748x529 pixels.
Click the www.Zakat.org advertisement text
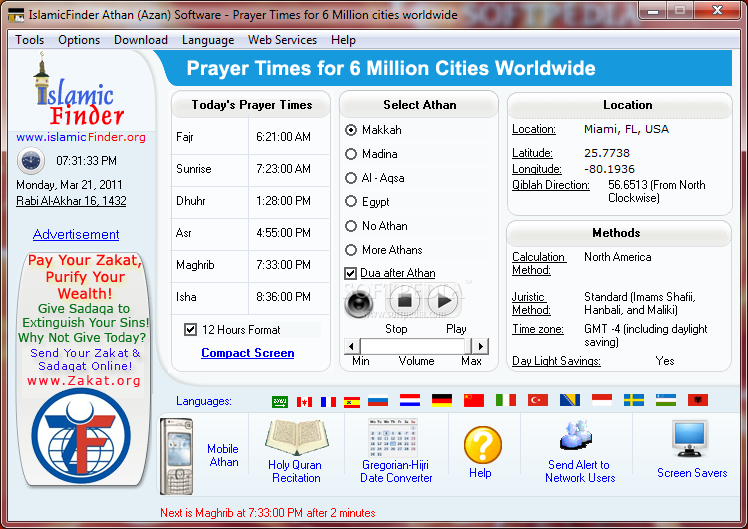(x=84, y=381)
